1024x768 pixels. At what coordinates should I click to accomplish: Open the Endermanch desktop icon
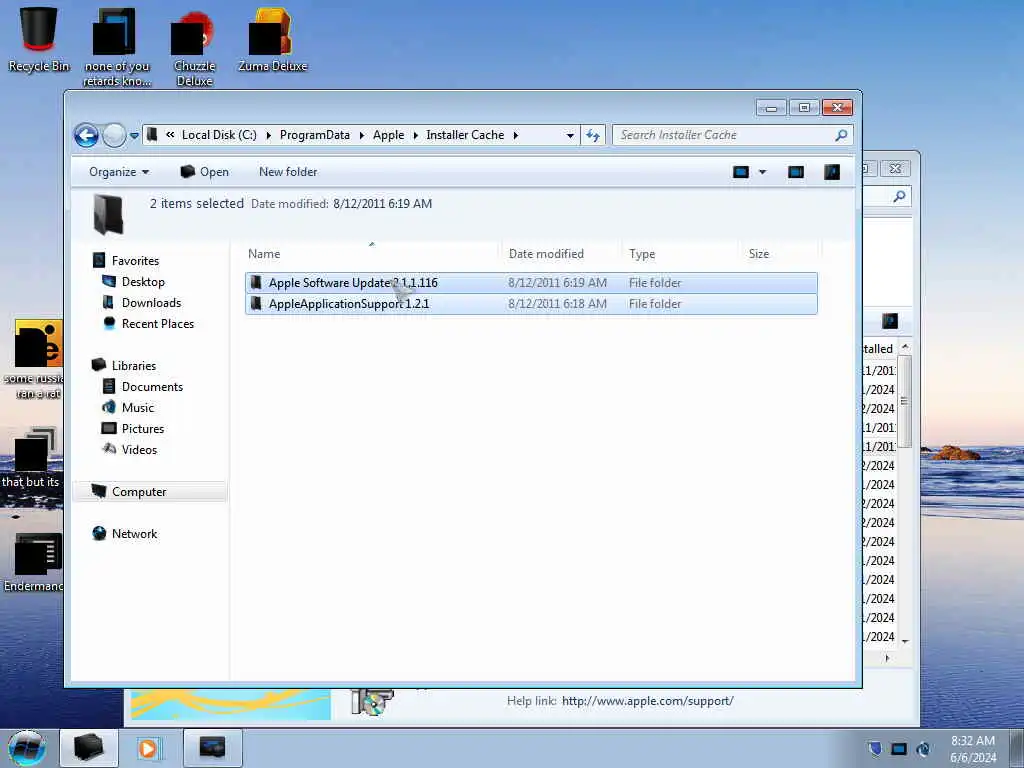click(33, 562)
